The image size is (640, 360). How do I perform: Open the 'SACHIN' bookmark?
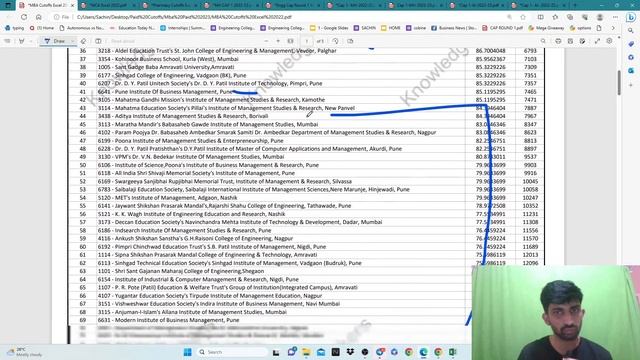[364, 28]
